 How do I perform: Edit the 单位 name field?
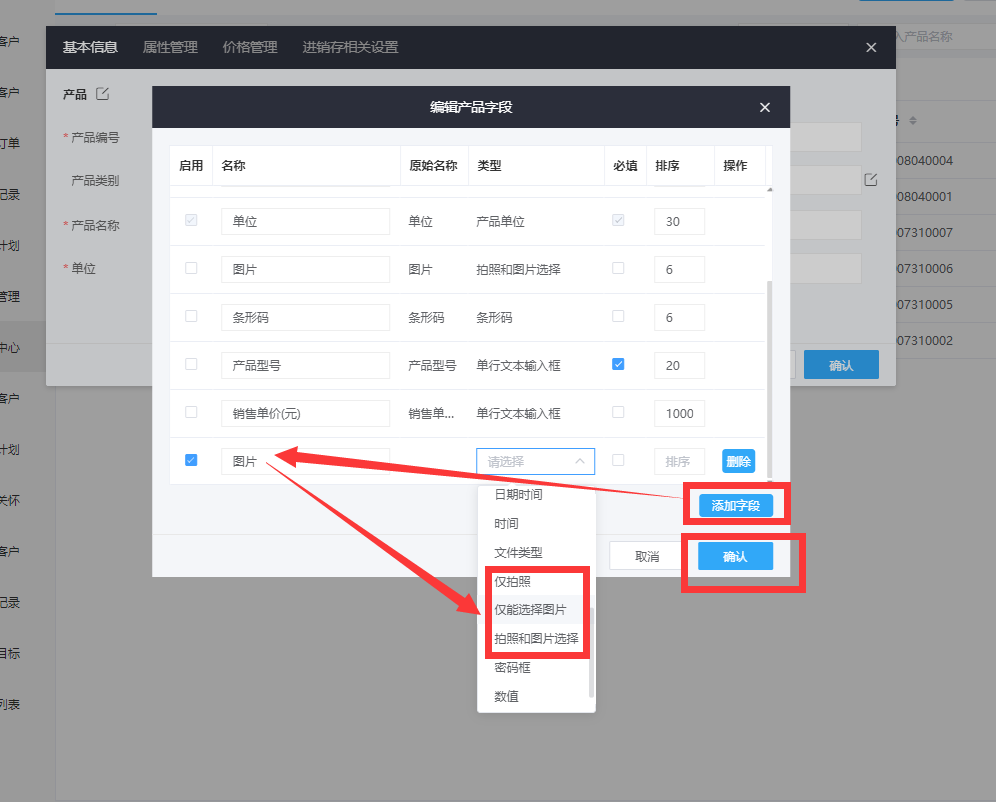[306, 222]
